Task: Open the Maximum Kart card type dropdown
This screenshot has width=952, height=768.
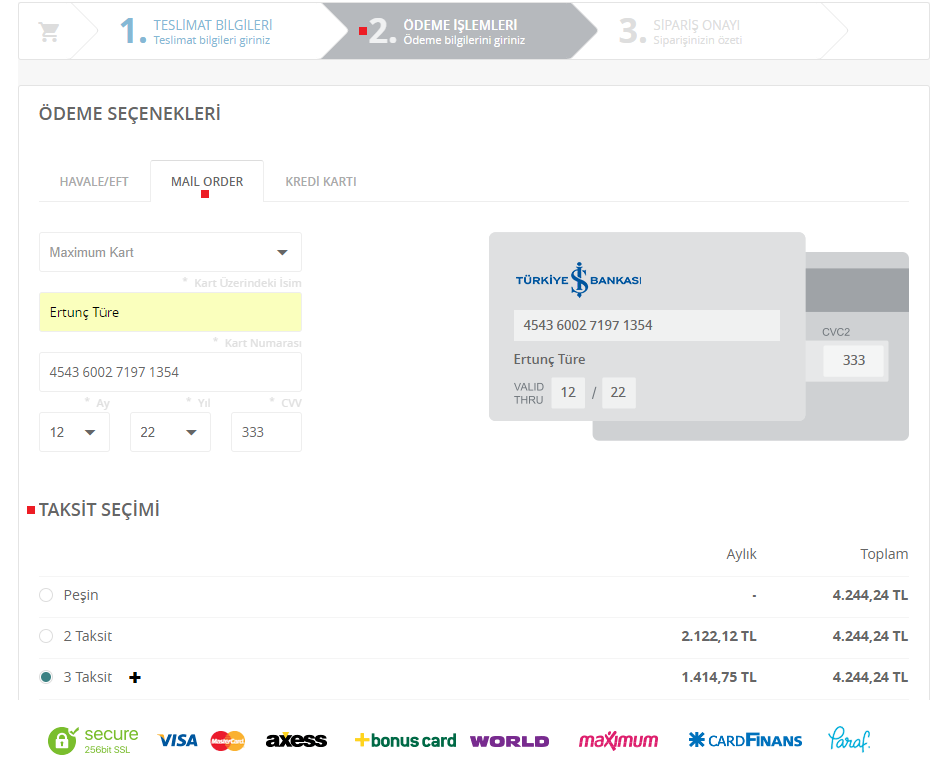Action: click(x=170, y=252)
